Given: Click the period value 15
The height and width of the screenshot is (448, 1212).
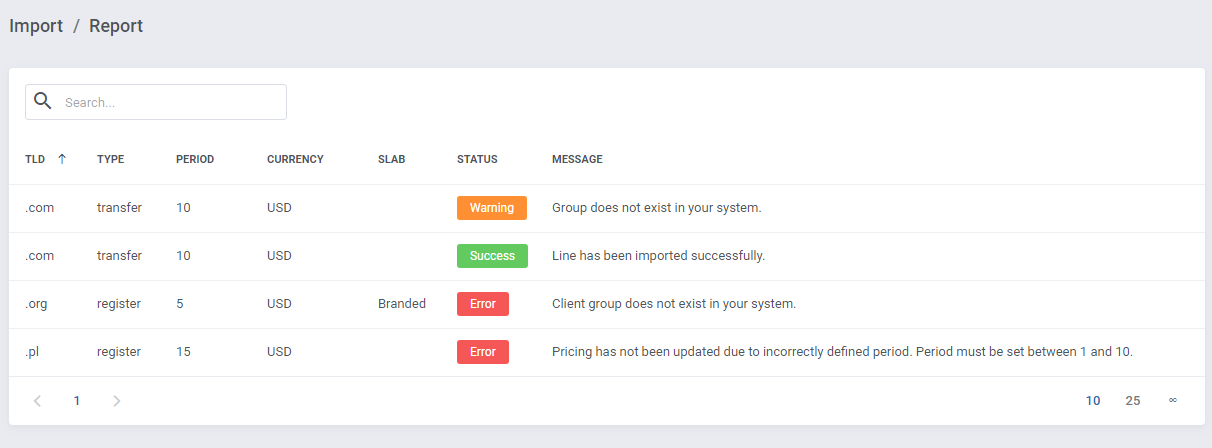Looking at the screenshot, I should (183, 352).
